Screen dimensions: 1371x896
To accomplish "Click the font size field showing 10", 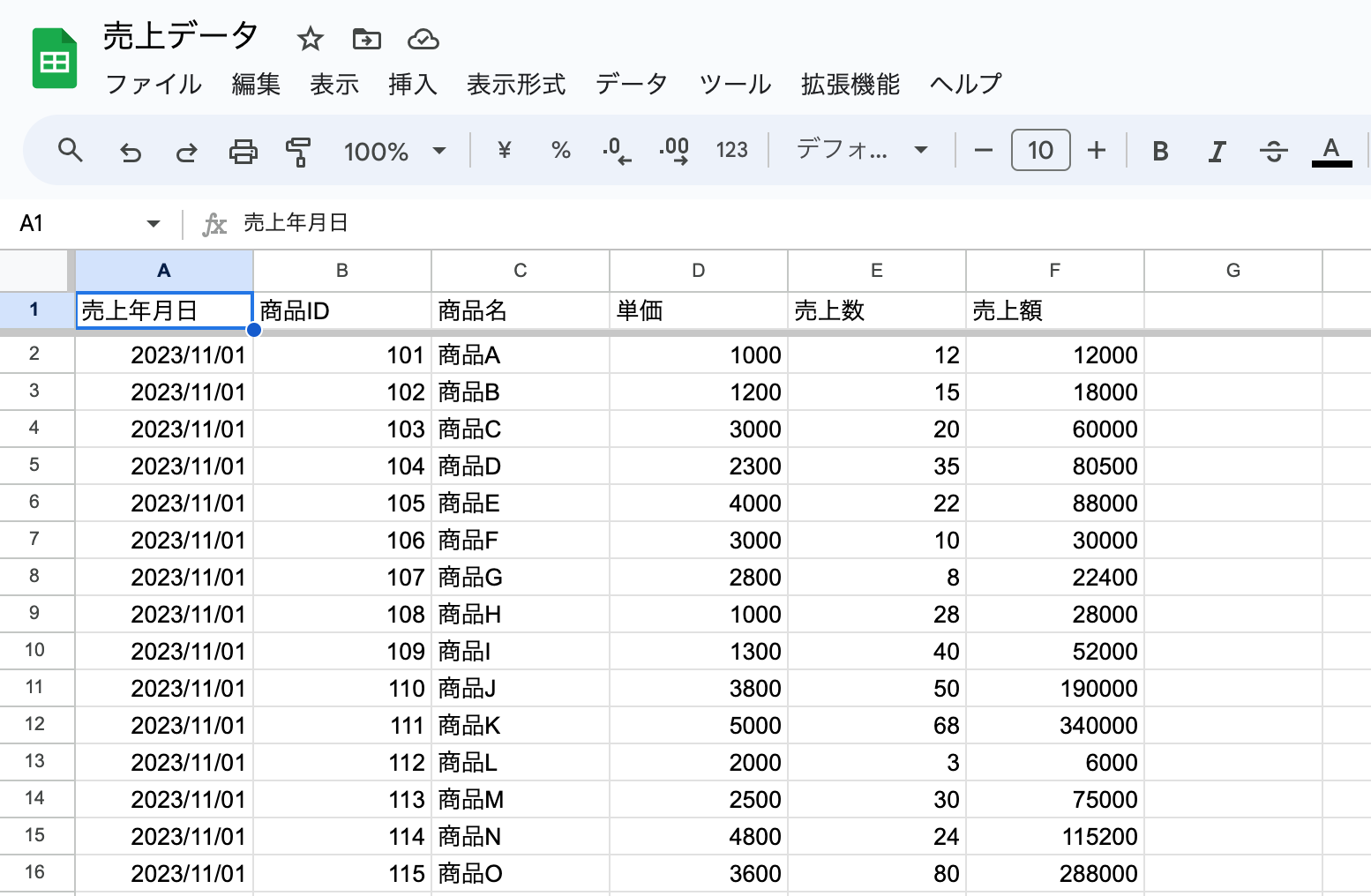I will click(1041, 150).
